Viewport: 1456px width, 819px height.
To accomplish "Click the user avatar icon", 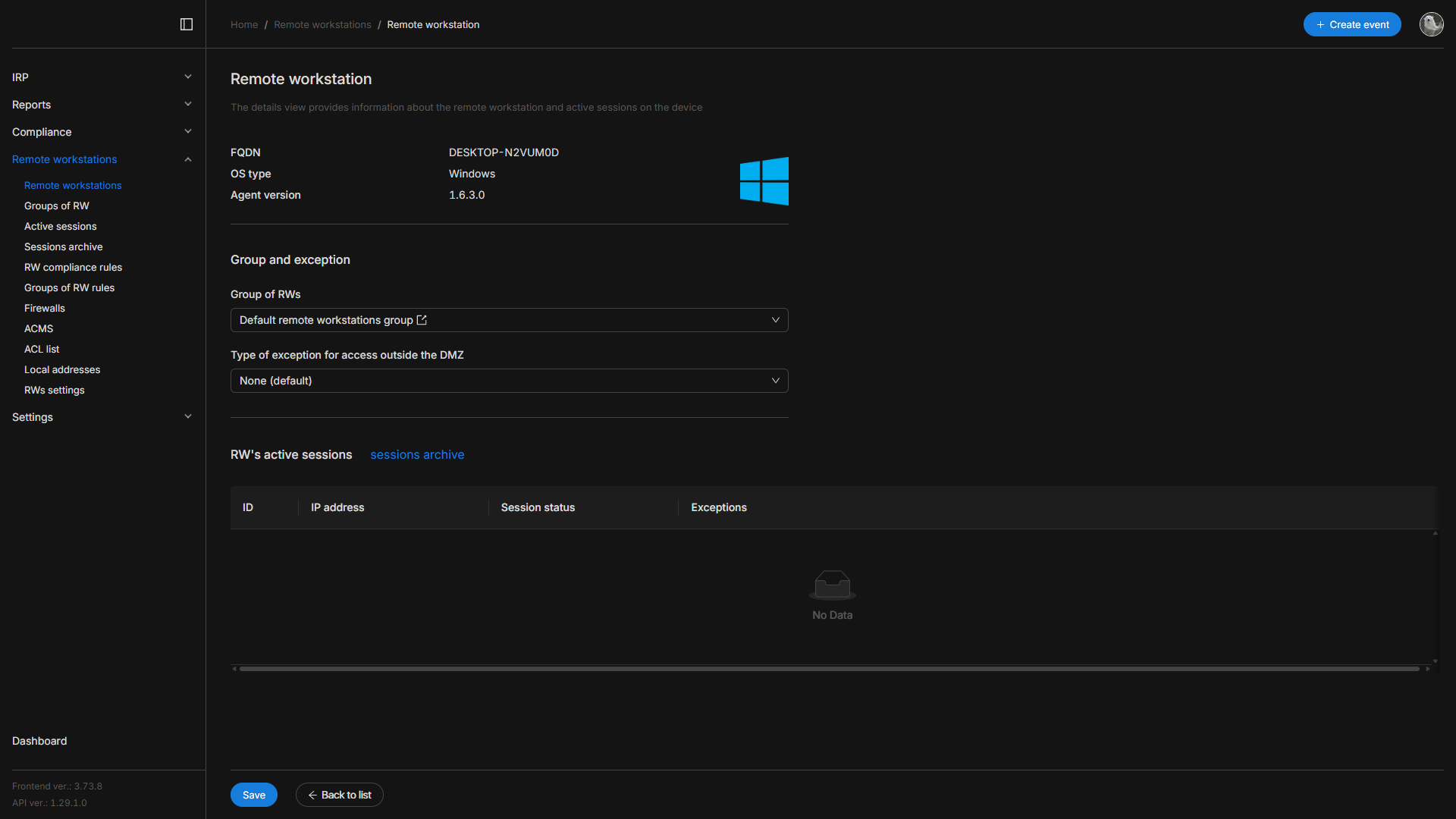I will tap(1431, 24).
